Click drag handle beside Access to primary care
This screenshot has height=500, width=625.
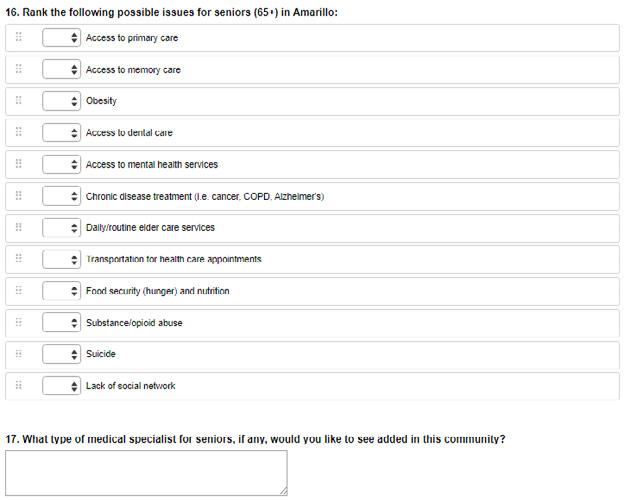click(19, 37)
